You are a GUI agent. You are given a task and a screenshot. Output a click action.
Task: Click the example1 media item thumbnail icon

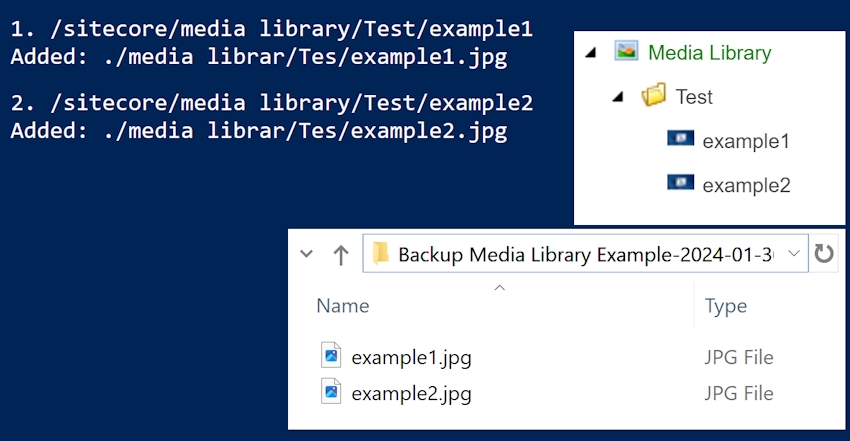680,139
